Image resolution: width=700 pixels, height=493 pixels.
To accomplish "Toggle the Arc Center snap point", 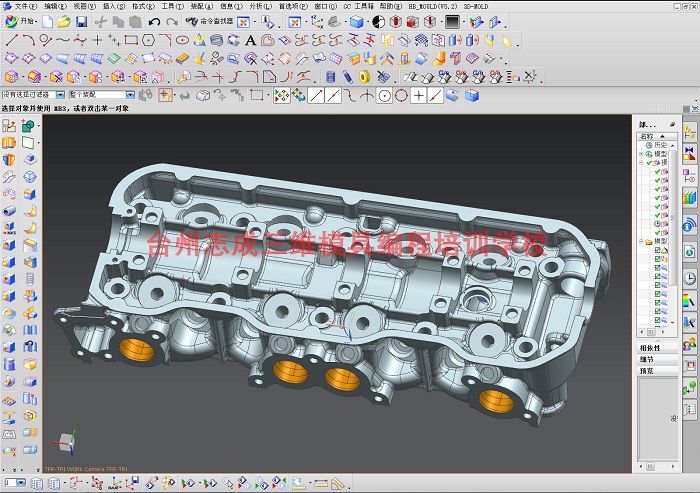I will coord(384,96).
